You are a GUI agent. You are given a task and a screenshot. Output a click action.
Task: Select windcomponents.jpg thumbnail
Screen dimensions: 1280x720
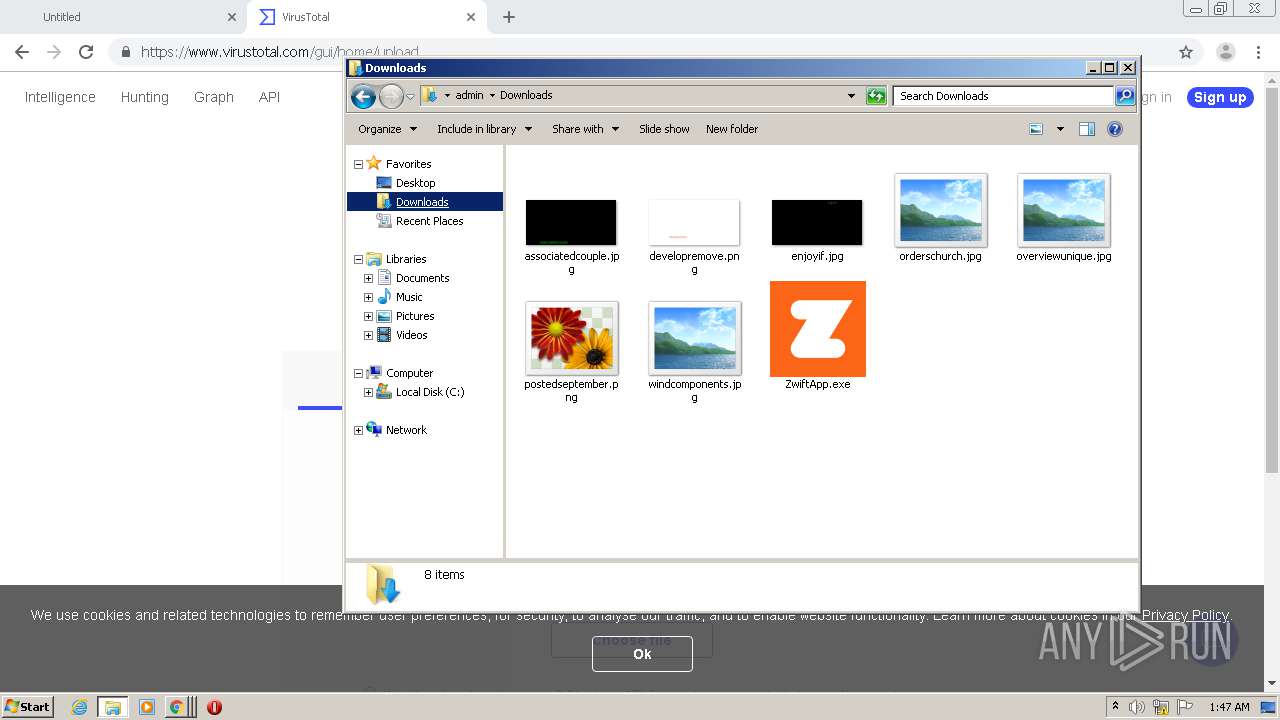tap(694, 338)
